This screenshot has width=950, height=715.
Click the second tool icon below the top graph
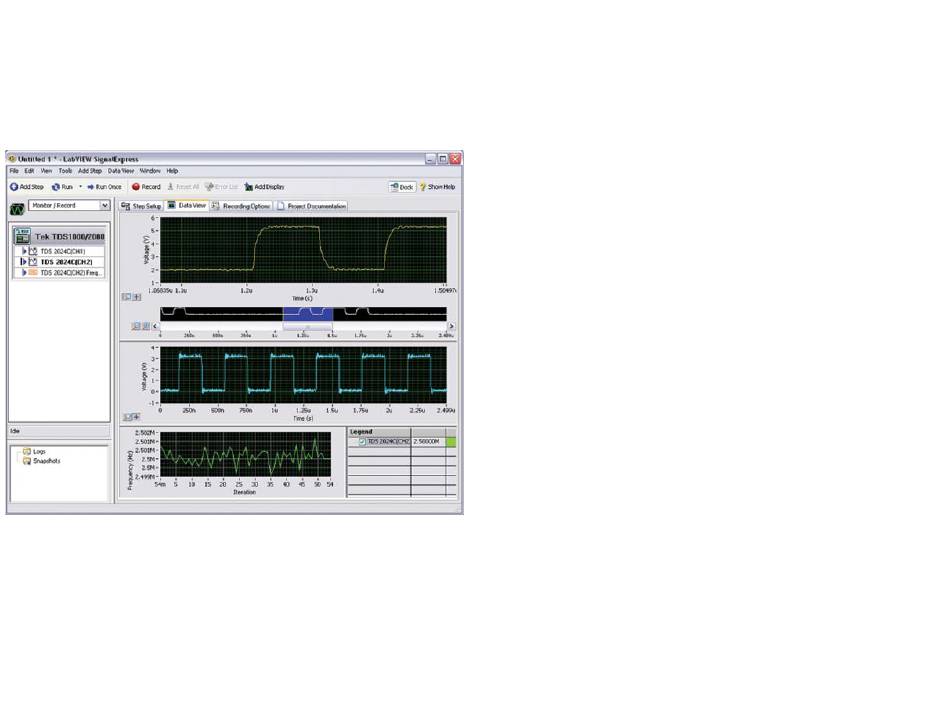[137, 297]
